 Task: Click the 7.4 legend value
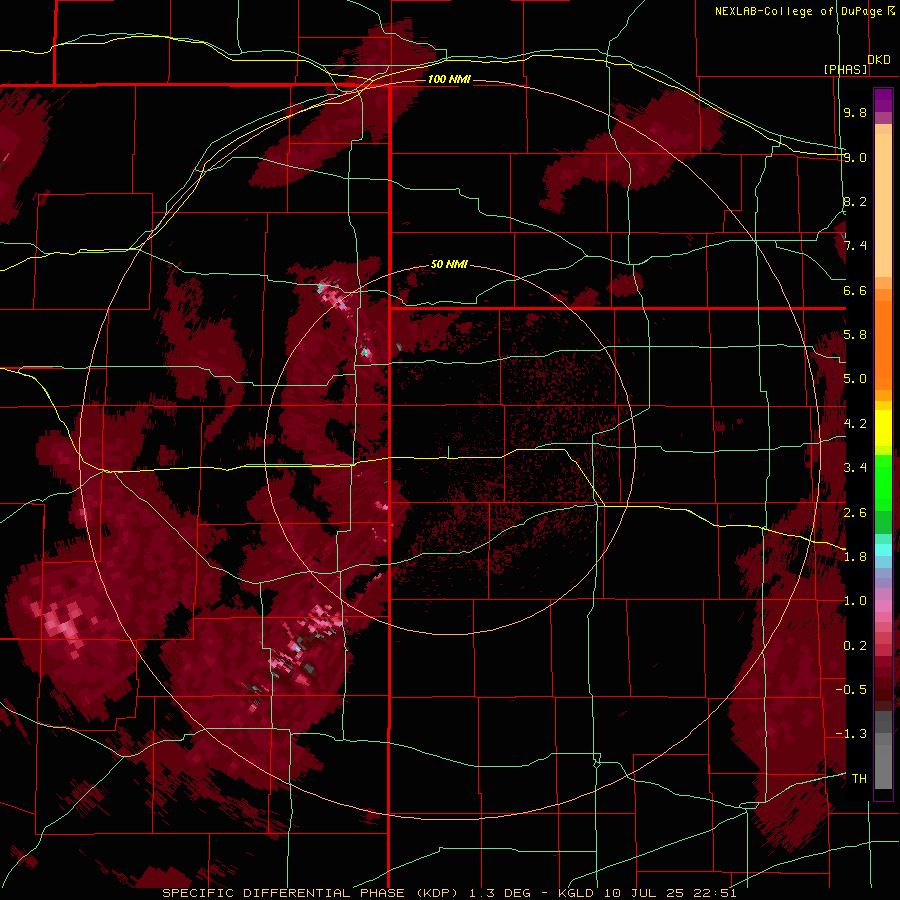[x=855, y=246]
